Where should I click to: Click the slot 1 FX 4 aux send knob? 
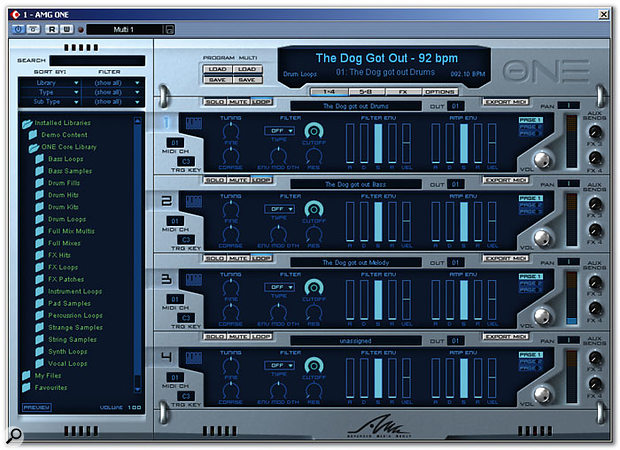tap(595, 158)
